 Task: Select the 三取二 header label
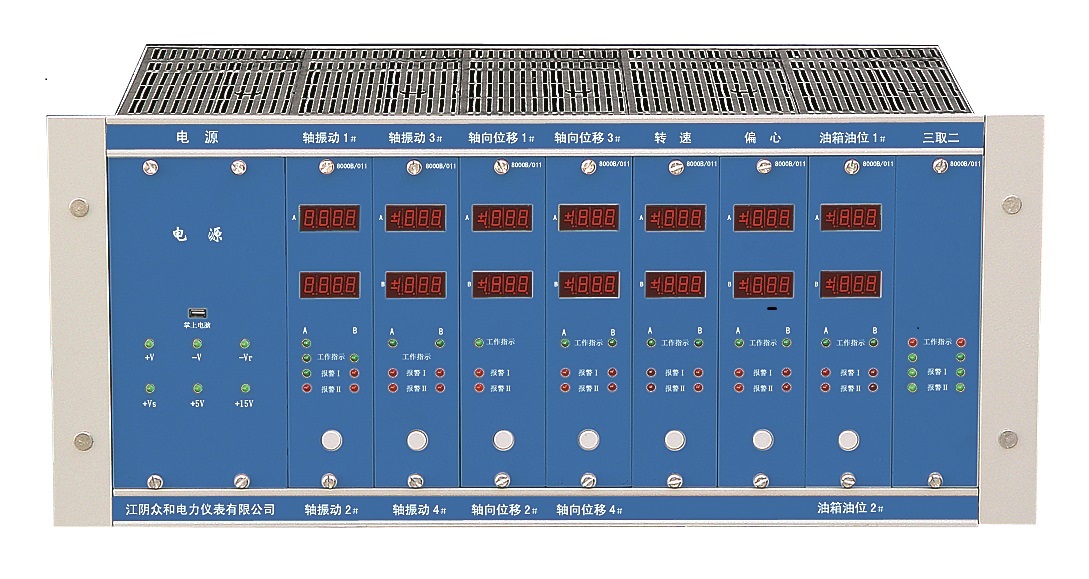click(x=940, y=137)
